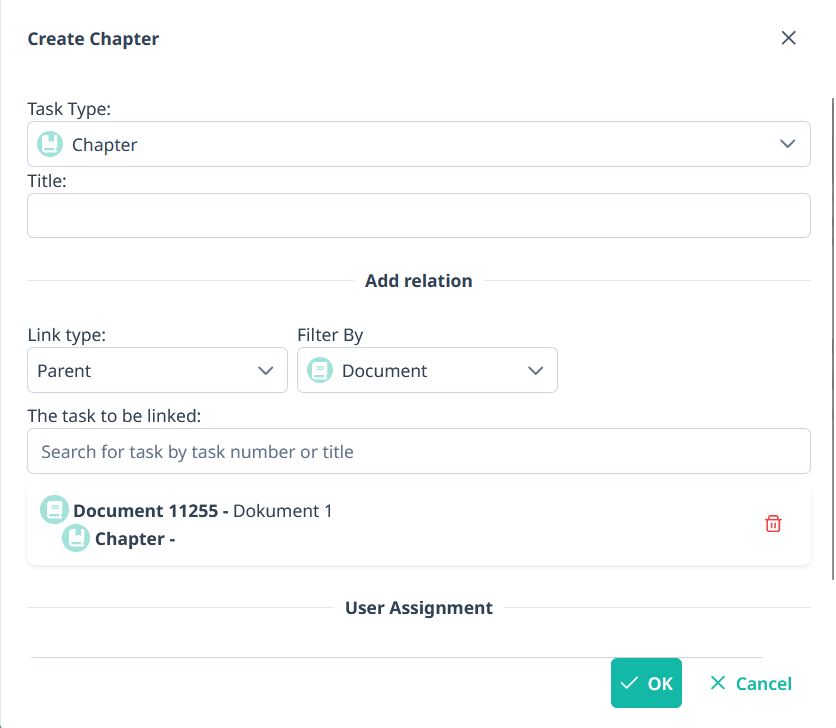Screen dimensions: 836x728
Task: Click the Chapter icon in Task Type field
Action: click(50, 145)
